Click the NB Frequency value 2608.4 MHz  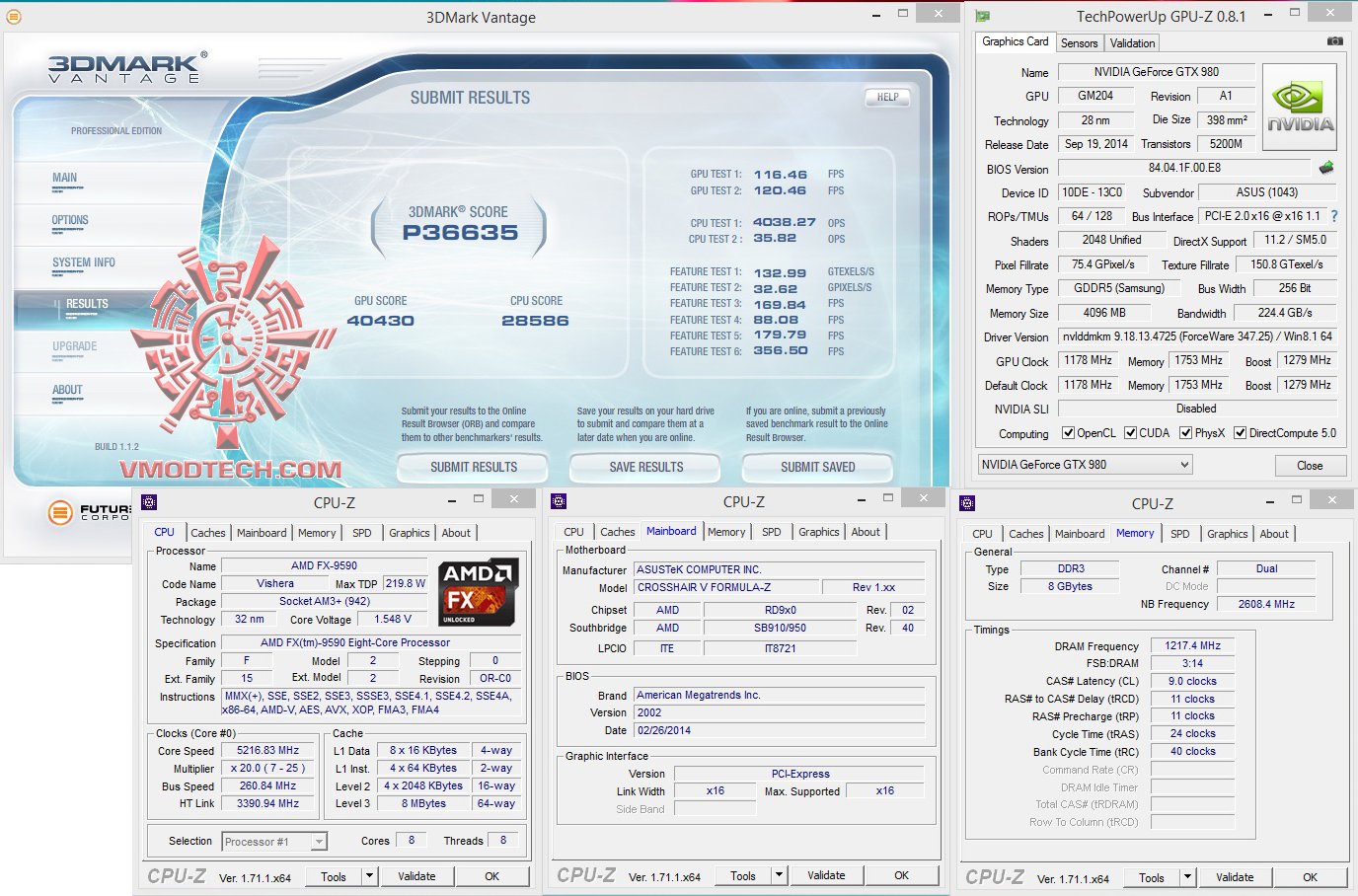pyautogui.click(x=1266, y=604)
